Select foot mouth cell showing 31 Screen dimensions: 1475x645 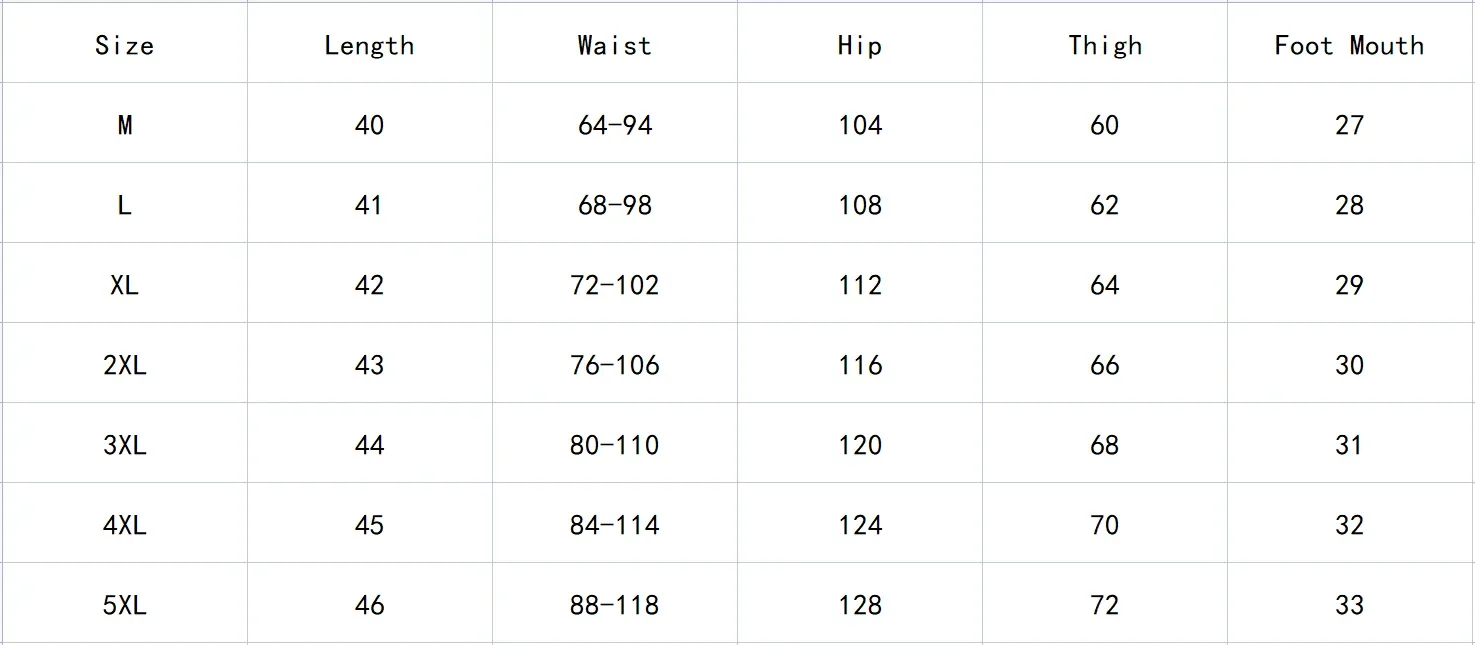(x=1349, y=445)
